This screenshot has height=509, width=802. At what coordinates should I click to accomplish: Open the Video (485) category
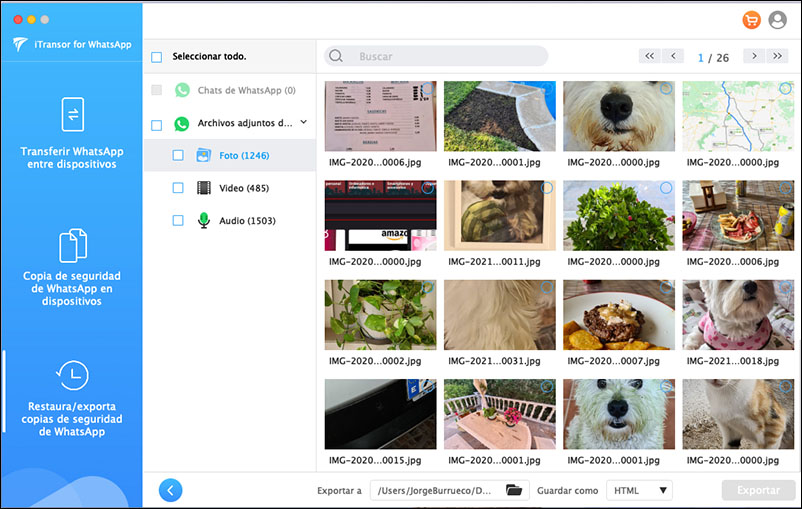[x=244, y=188]
